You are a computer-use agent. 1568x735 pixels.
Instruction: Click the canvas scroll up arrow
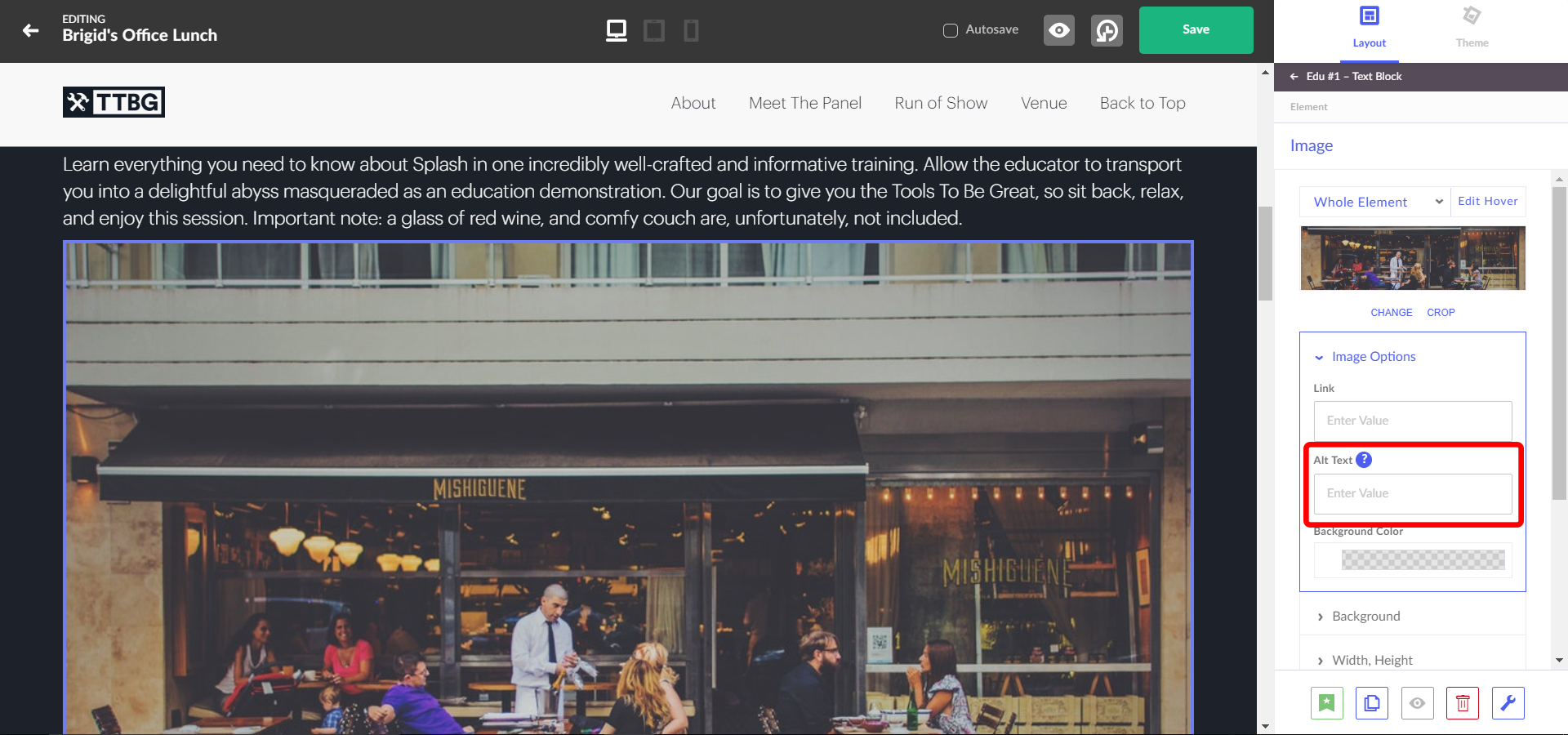point(1266,73)
